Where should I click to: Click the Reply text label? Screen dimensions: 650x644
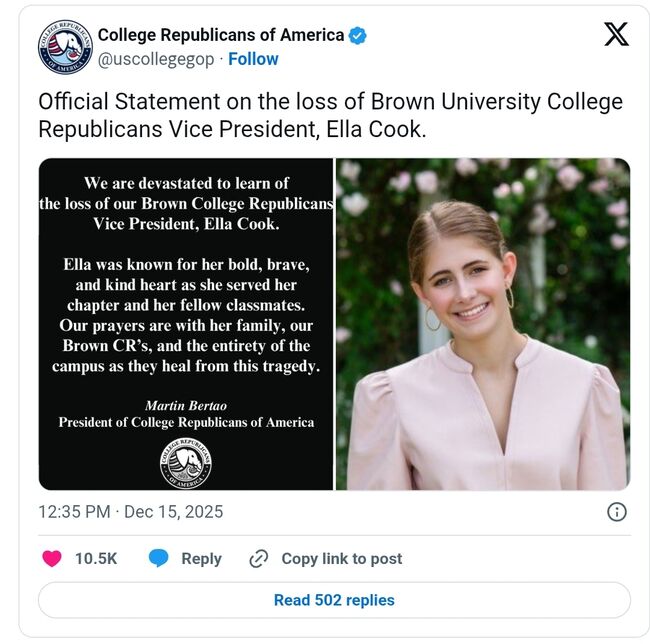click(x=201, y=559)
